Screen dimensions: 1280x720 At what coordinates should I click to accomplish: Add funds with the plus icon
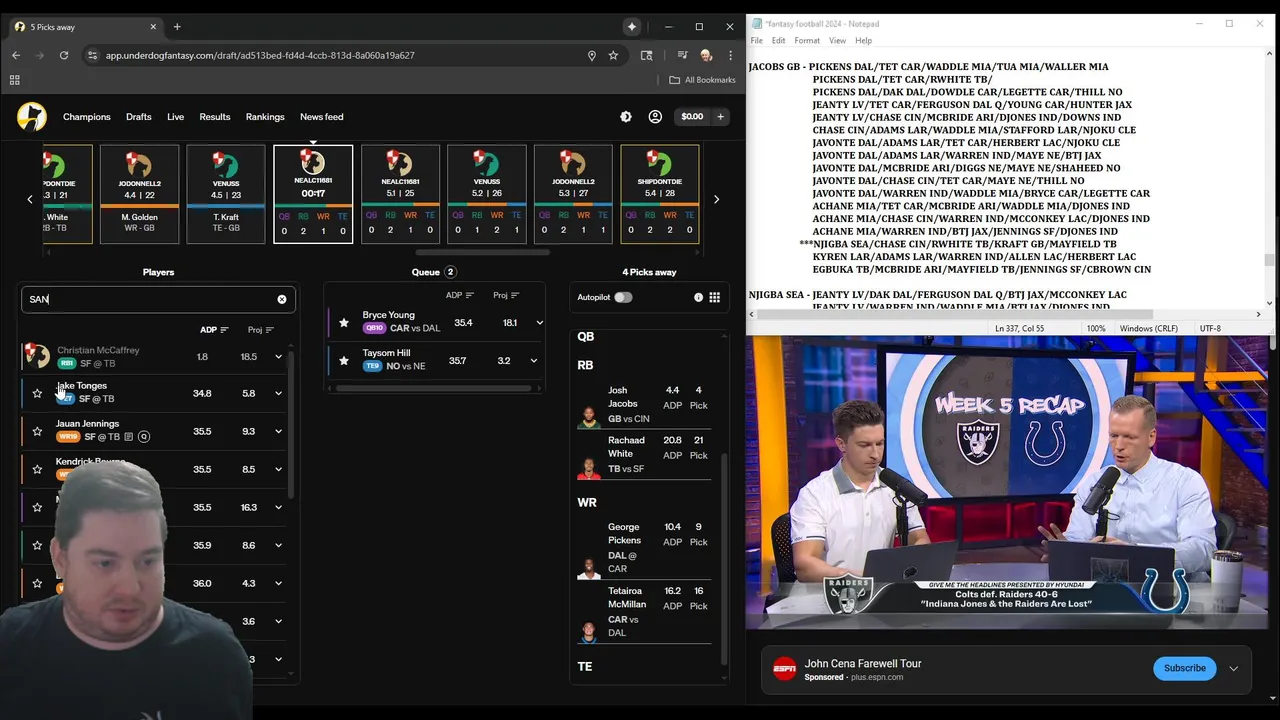coord(720,117)
